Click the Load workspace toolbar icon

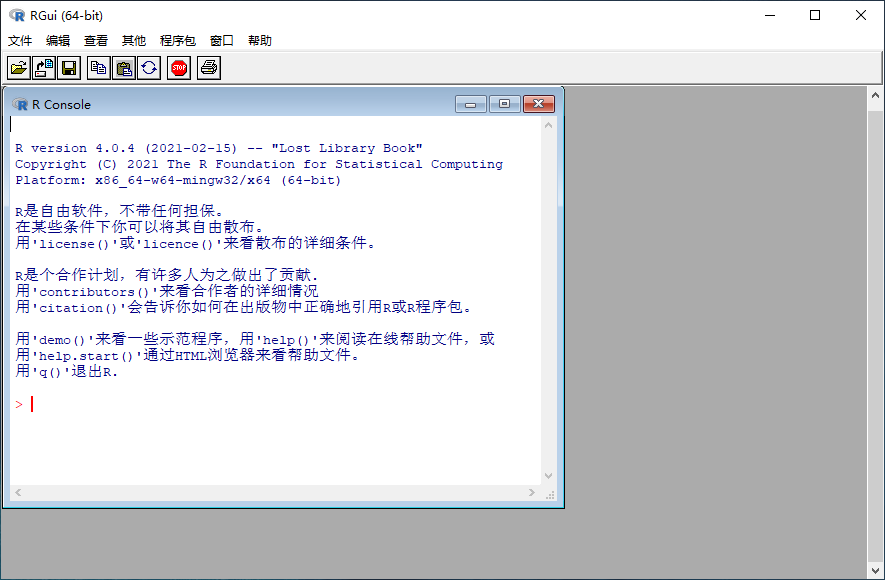click(x=44, y=68)
